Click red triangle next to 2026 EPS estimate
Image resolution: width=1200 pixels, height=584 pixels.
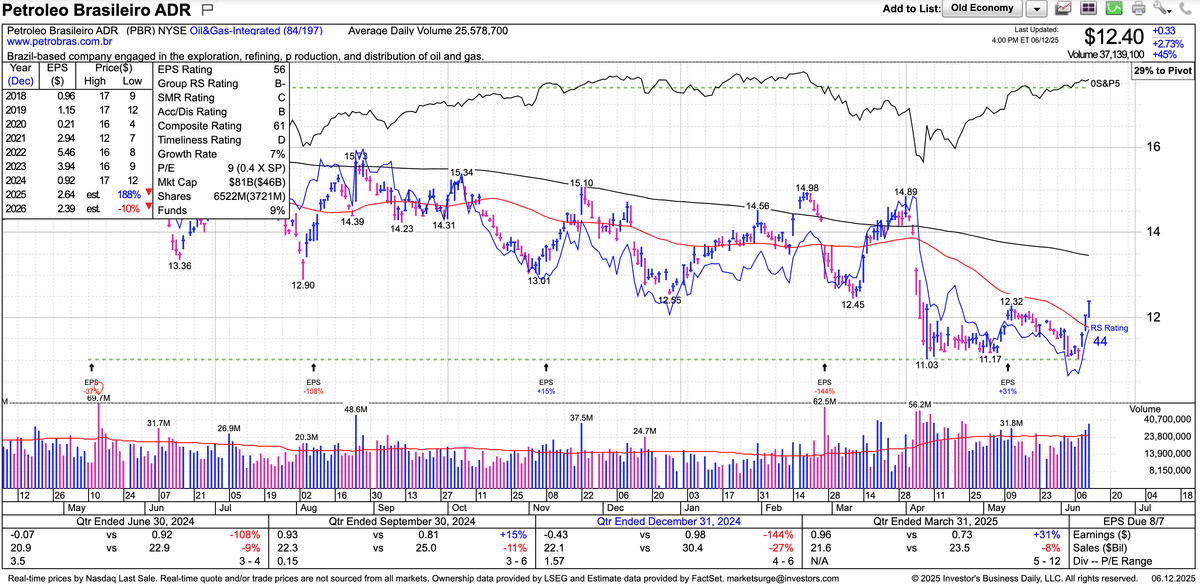point(147,207)
